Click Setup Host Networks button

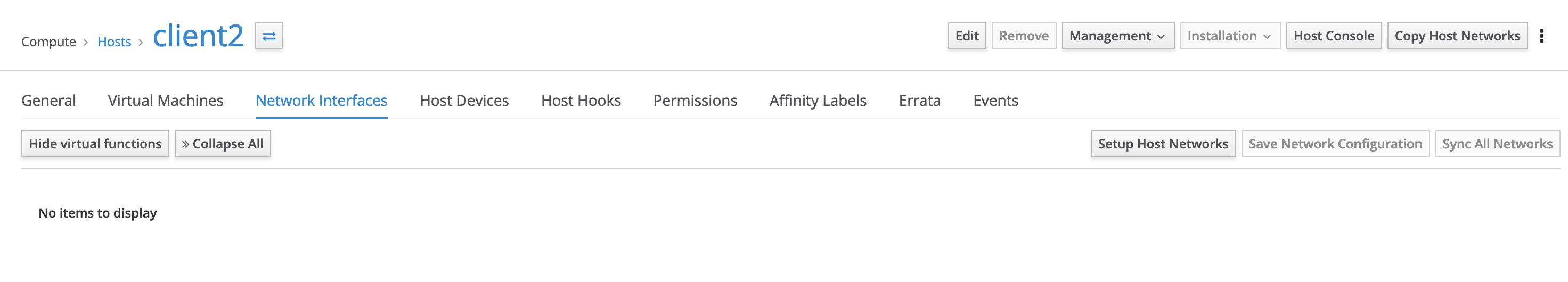pyautogui.click(x=1163, y=144)
